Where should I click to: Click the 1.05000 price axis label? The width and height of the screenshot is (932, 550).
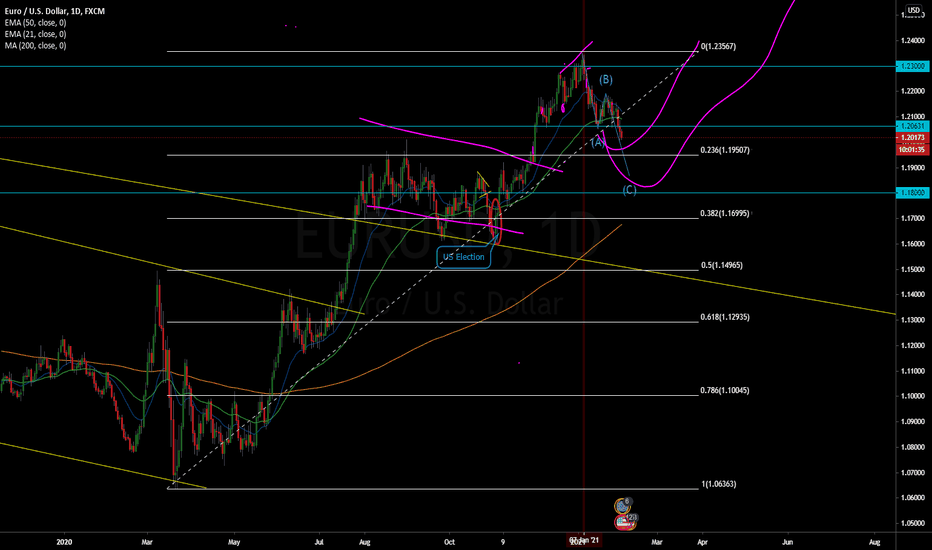click(912, 523)
